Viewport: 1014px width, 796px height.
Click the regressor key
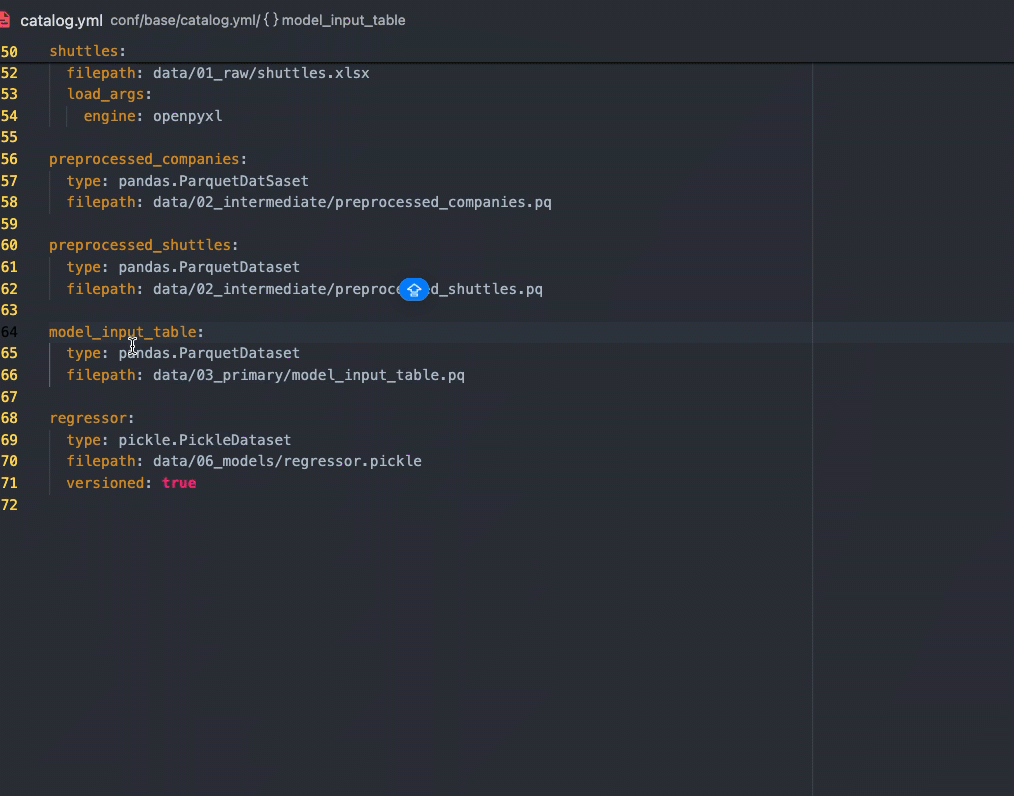[x=88, y=418]
